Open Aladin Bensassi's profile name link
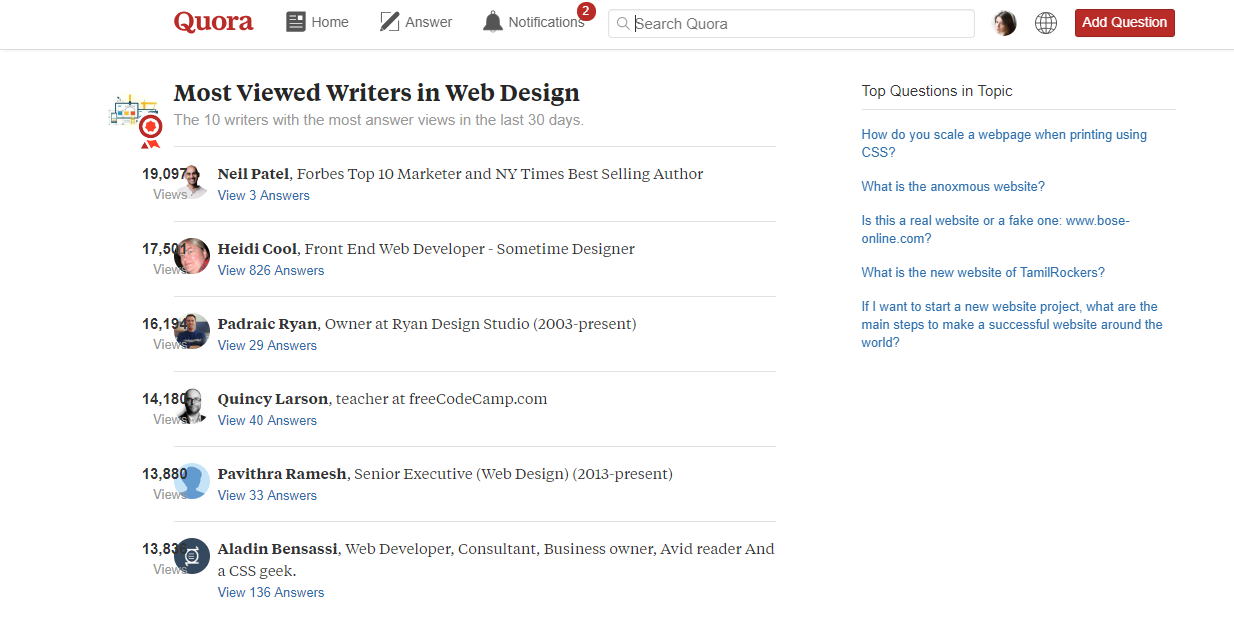The width and height of the screenshot is (1234, 618). pos(278,549)
